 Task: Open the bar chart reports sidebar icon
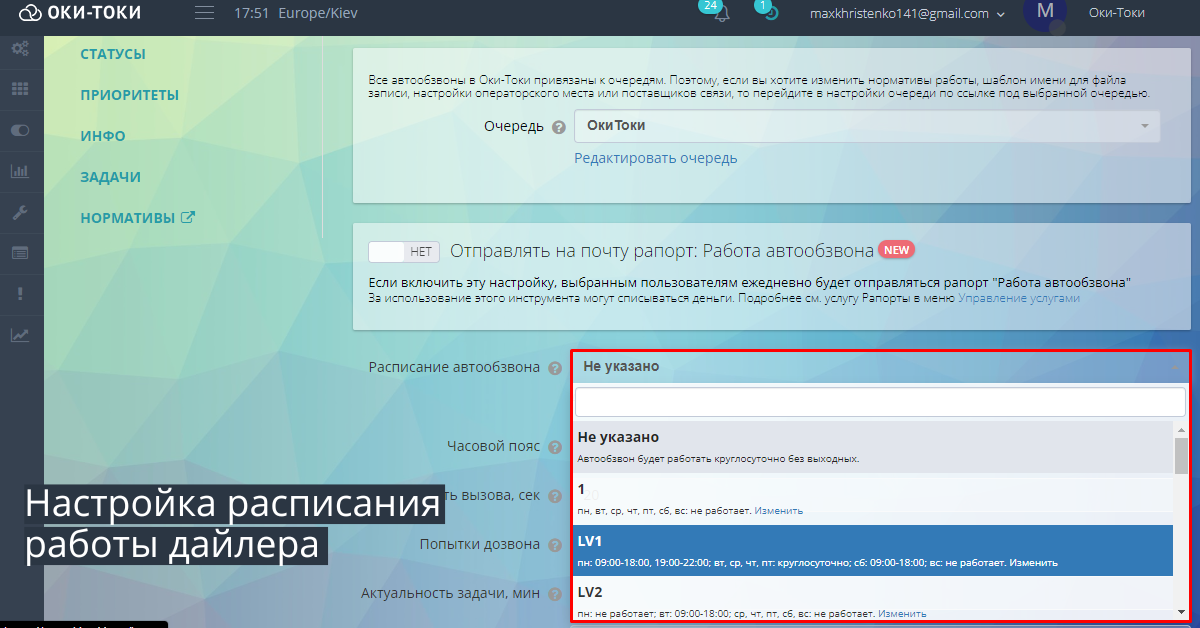coord(20,171)
